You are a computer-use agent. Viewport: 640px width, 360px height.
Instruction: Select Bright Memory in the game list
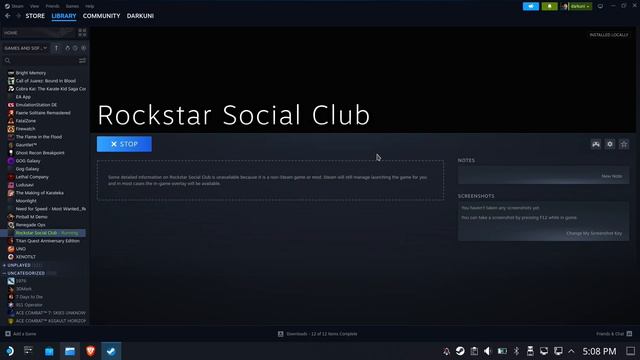point(31,73)
